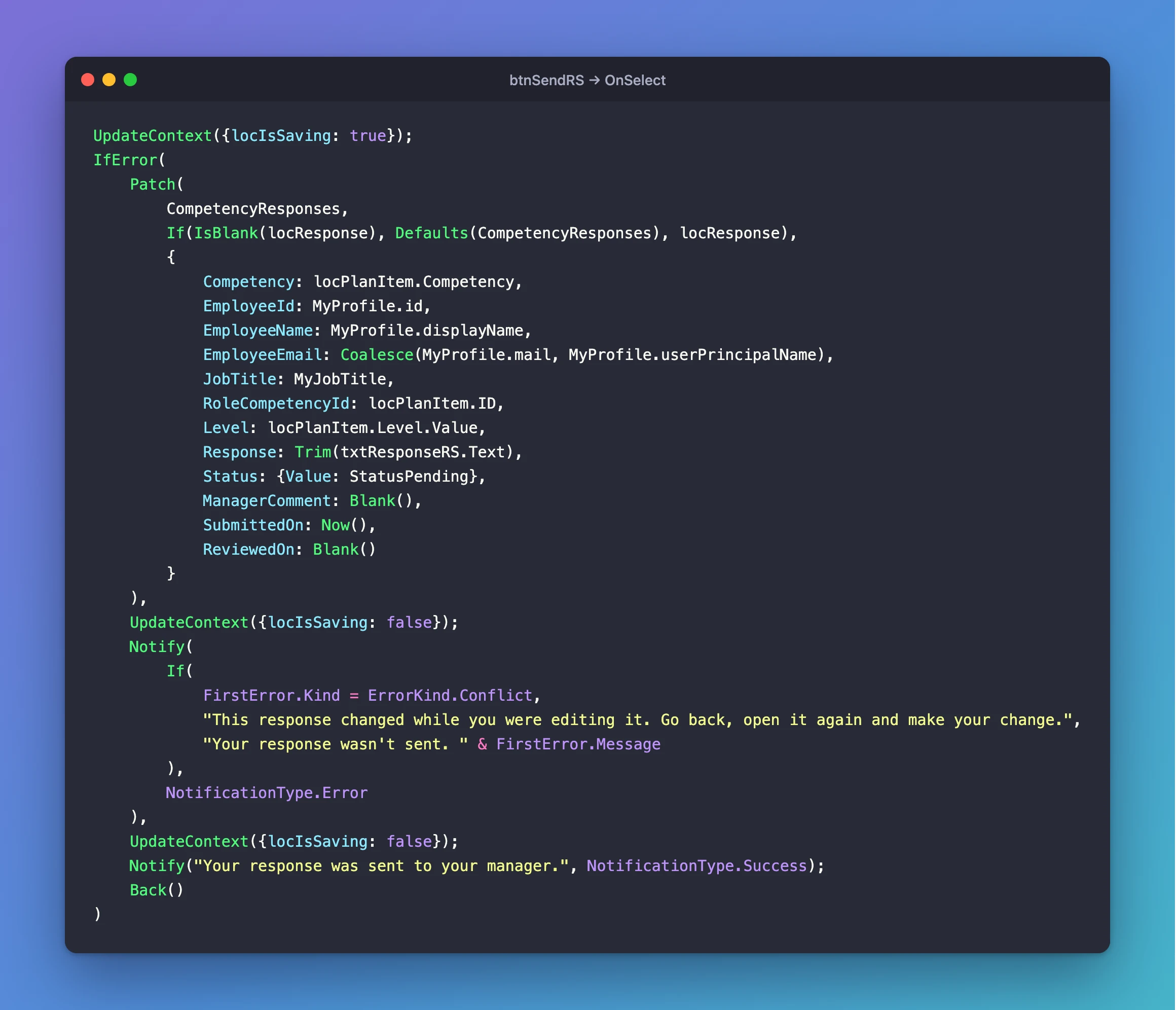Click locPlanItem.Level.Value text
Viewport: 1176px width, 1010px height.
373,428
